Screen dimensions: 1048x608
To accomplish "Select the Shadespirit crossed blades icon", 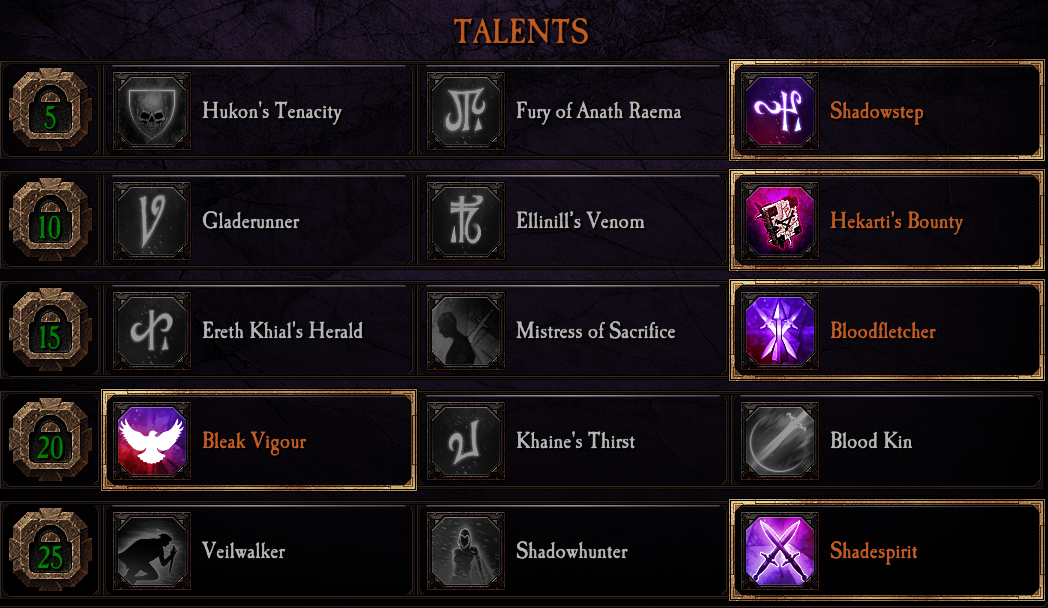I will 780,551.
